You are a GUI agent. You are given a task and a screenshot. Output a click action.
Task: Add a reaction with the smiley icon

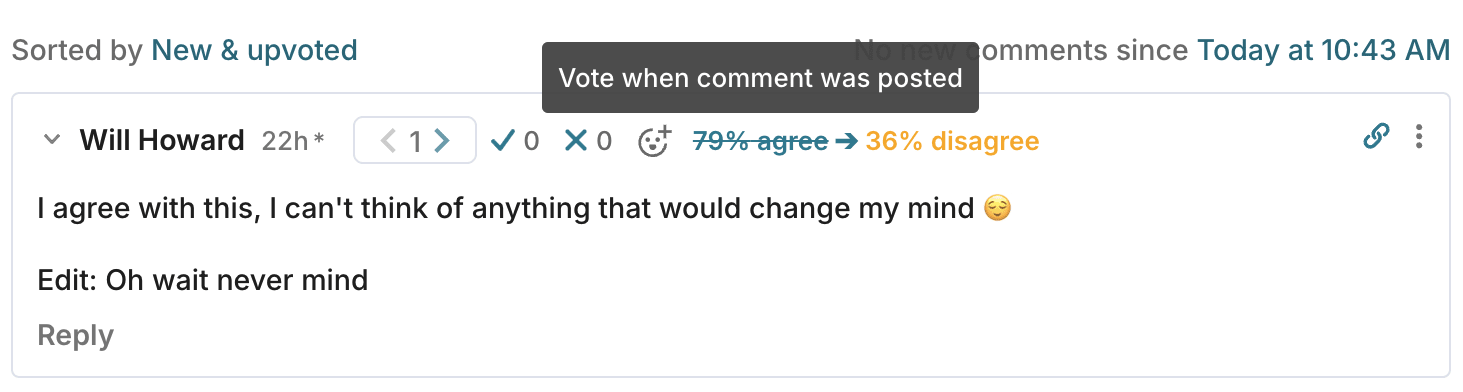point(655,141)
